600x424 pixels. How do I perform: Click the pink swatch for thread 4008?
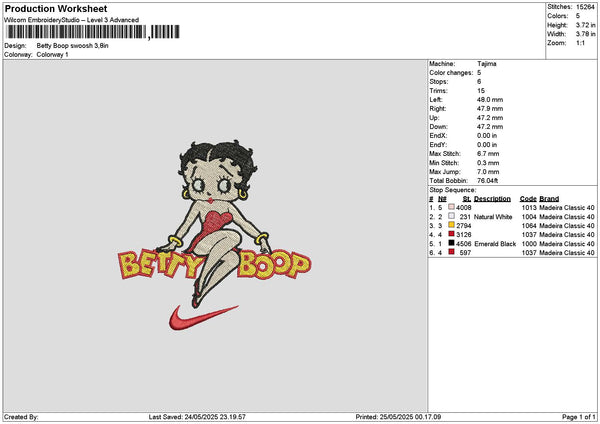click(451, 207)
